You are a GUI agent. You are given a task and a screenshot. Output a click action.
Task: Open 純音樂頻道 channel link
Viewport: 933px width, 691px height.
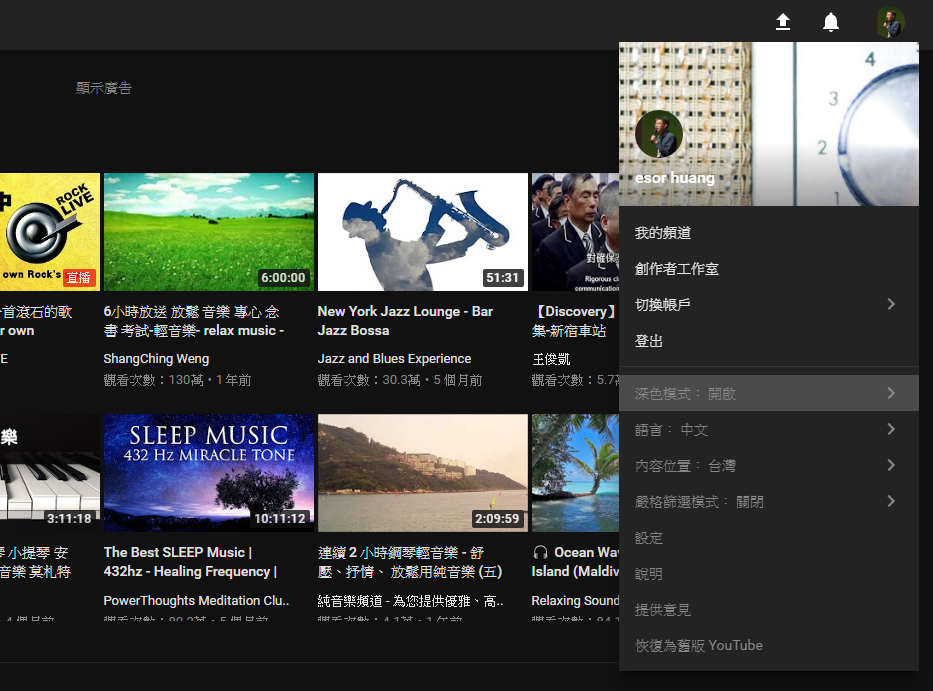coord(411,601)
